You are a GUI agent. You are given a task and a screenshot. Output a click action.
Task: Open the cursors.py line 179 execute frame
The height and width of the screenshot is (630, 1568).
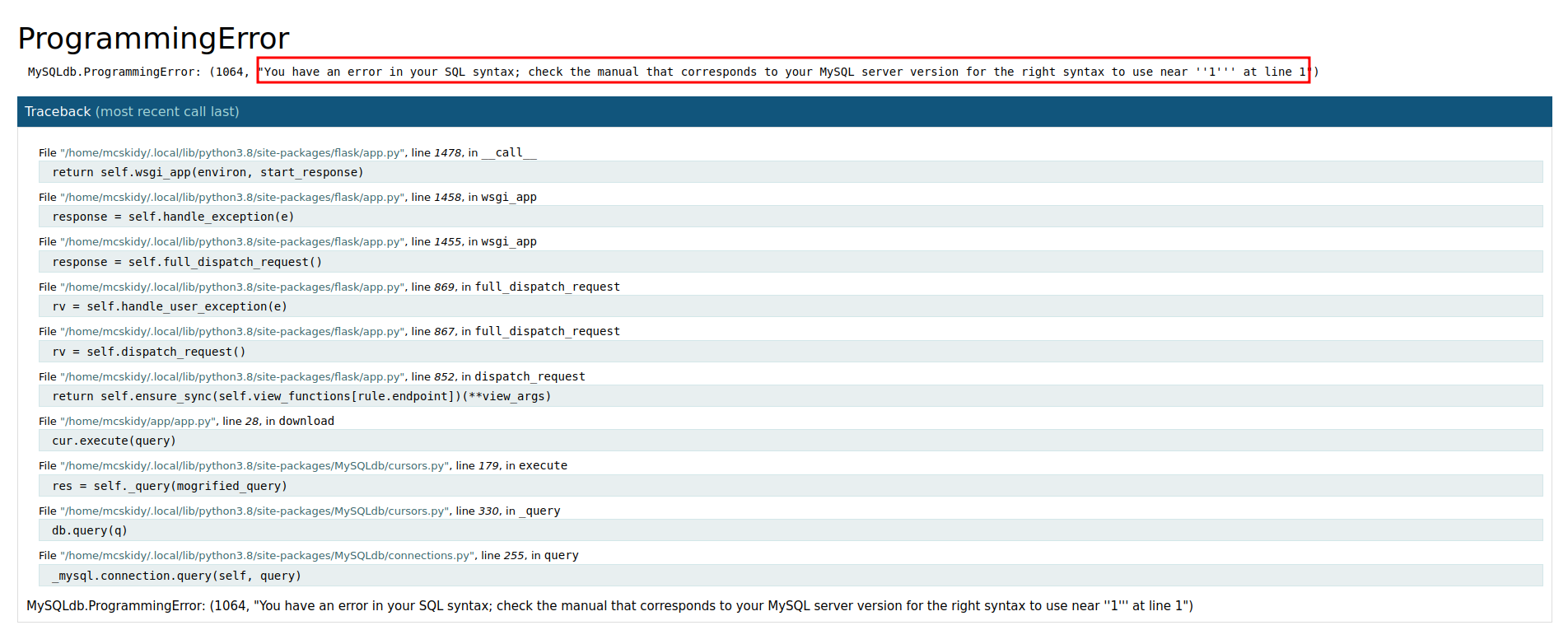(303, 465)
